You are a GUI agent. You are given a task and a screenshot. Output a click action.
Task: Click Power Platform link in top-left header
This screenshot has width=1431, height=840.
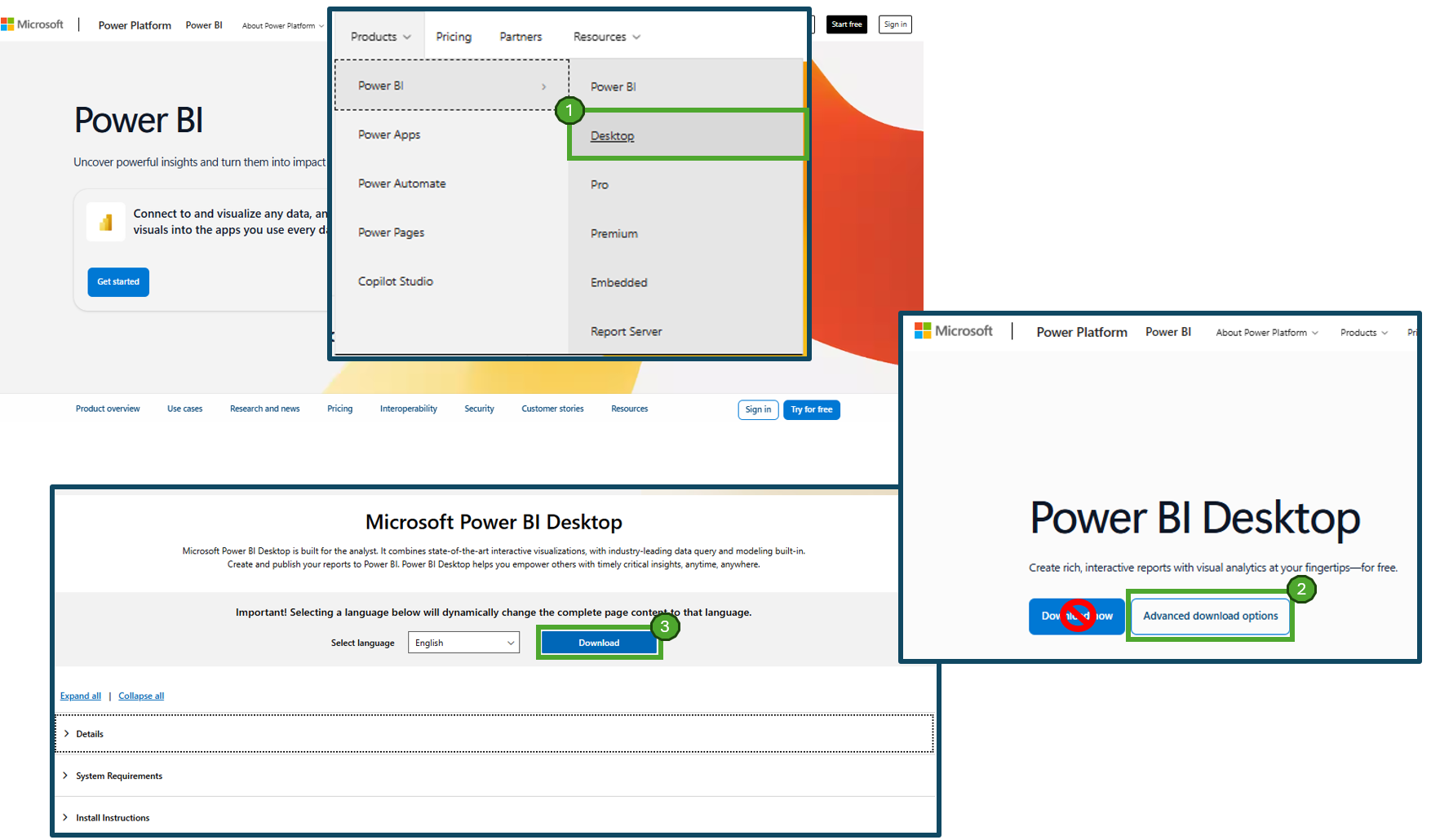pos(135,25)
